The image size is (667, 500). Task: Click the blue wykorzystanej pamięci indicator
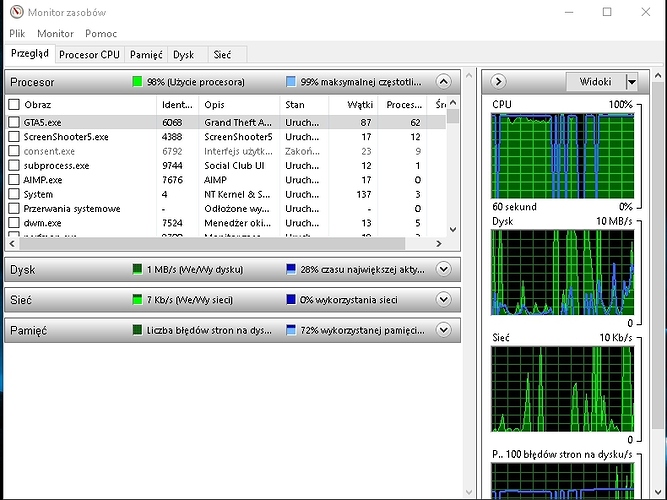click(291, 330)
